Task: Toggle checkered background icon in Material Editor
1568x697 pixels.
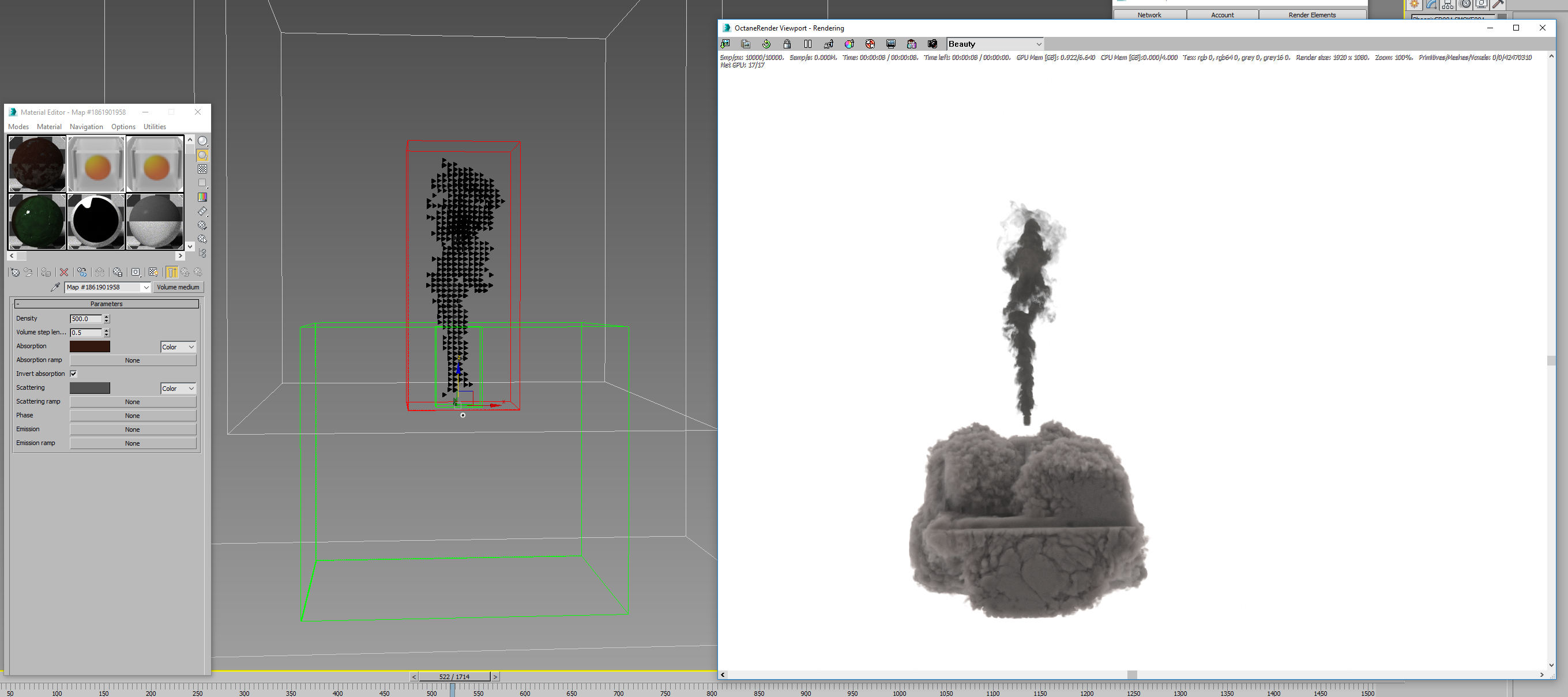Action: [202, 169]
